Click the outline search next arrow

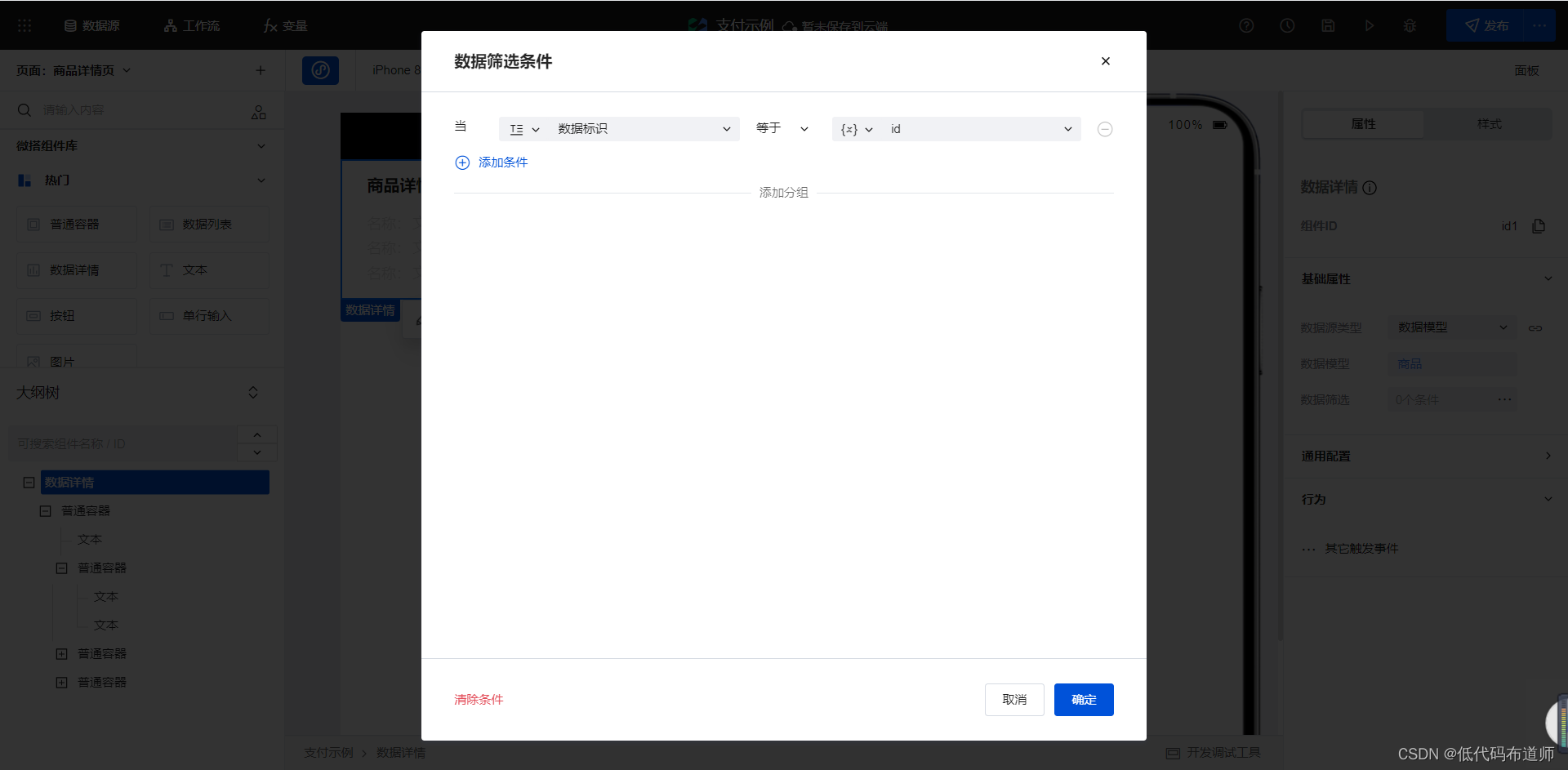(257, 452)
